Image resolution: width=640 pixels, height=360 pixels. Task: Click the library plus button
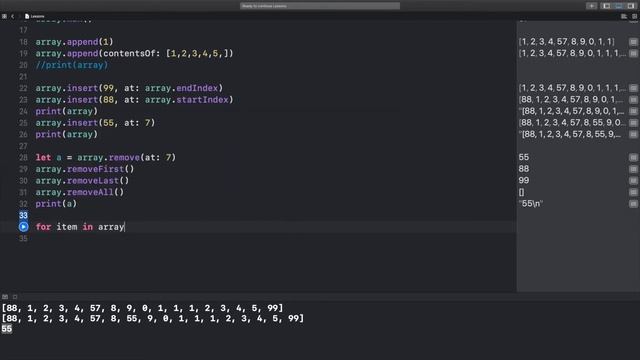click(591, 6)
